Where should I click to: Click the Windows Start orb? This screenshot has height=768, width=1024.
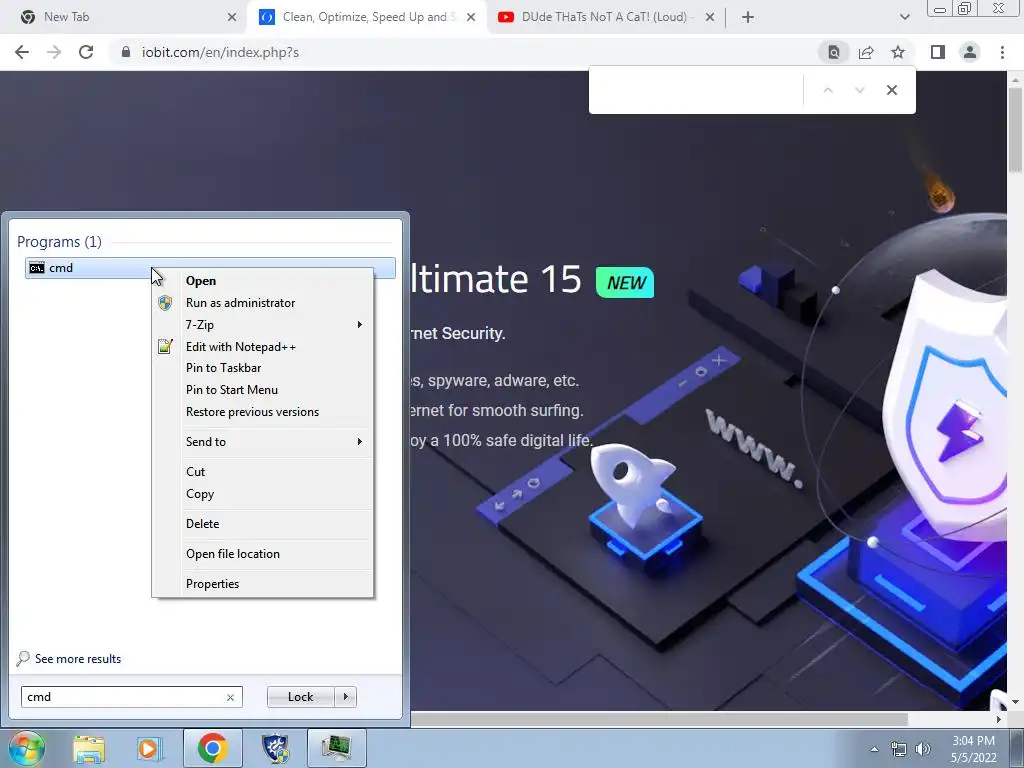click(27, 748)
